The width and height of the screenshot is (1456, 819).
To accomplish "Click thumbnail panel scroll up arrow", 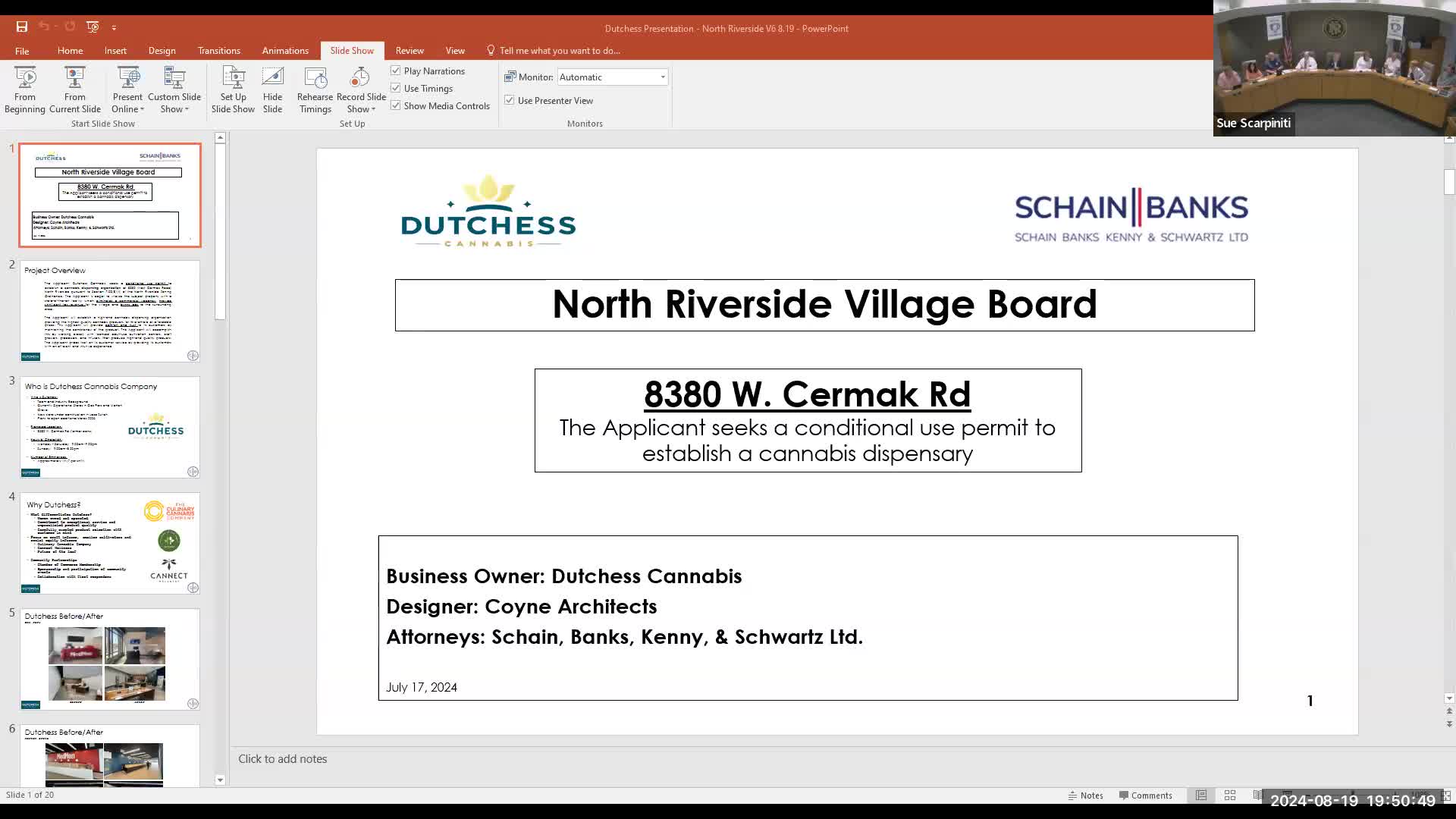I will (220, 138).
